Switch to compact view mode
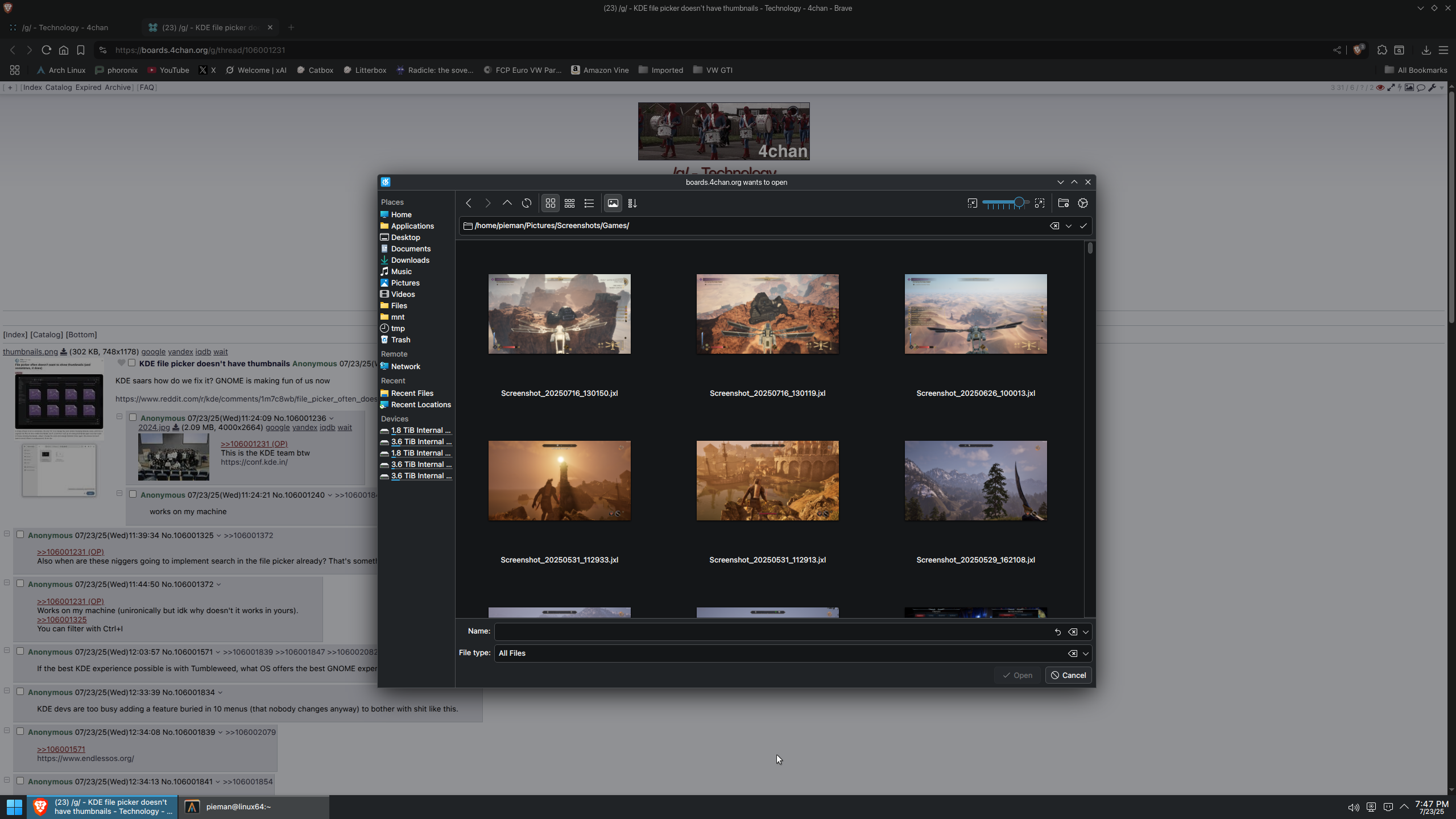 569,203
